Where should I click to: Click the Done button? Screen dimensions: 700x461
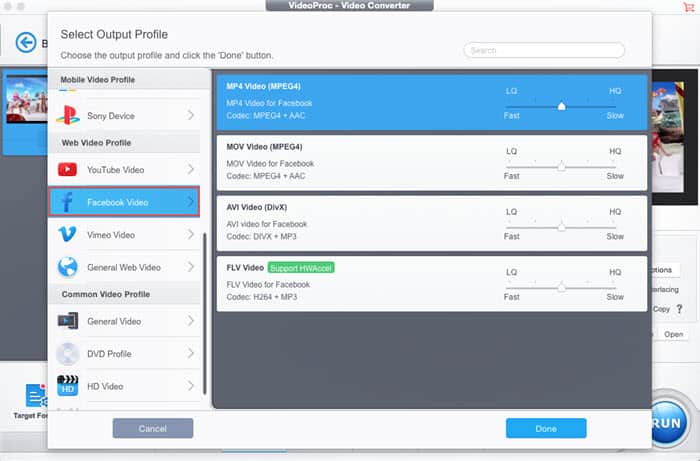pyautogui.click(x=546, y=428)
